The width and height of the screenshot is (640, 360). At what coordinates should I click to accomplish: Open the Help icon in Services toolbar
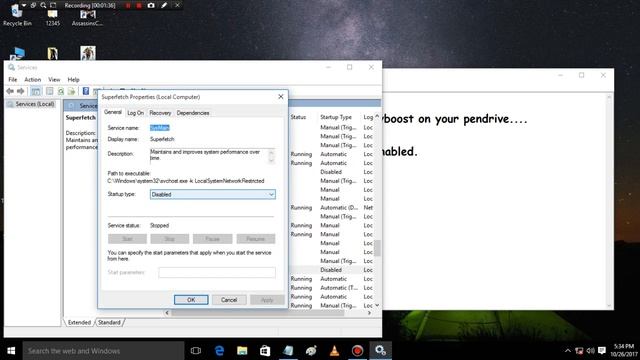click(x=86, y=91)
